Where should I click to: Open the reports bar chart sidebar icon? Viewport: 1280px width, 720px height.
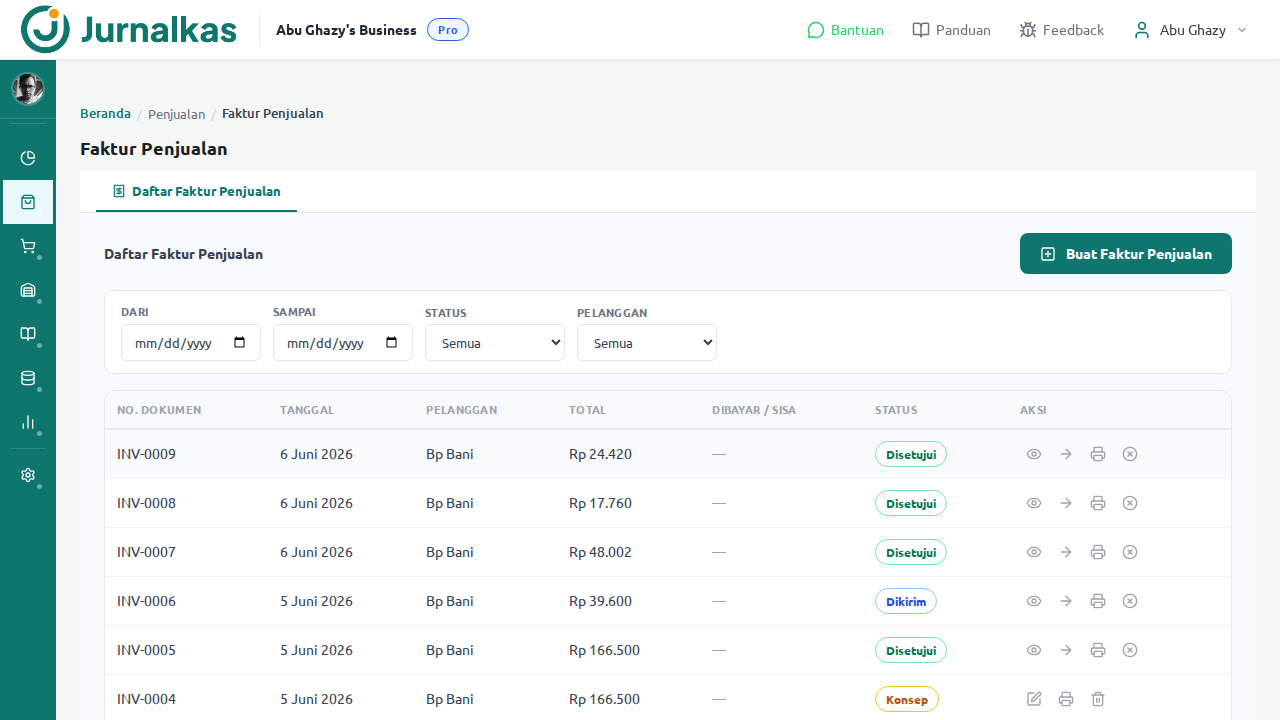click(x=28, y=422)
